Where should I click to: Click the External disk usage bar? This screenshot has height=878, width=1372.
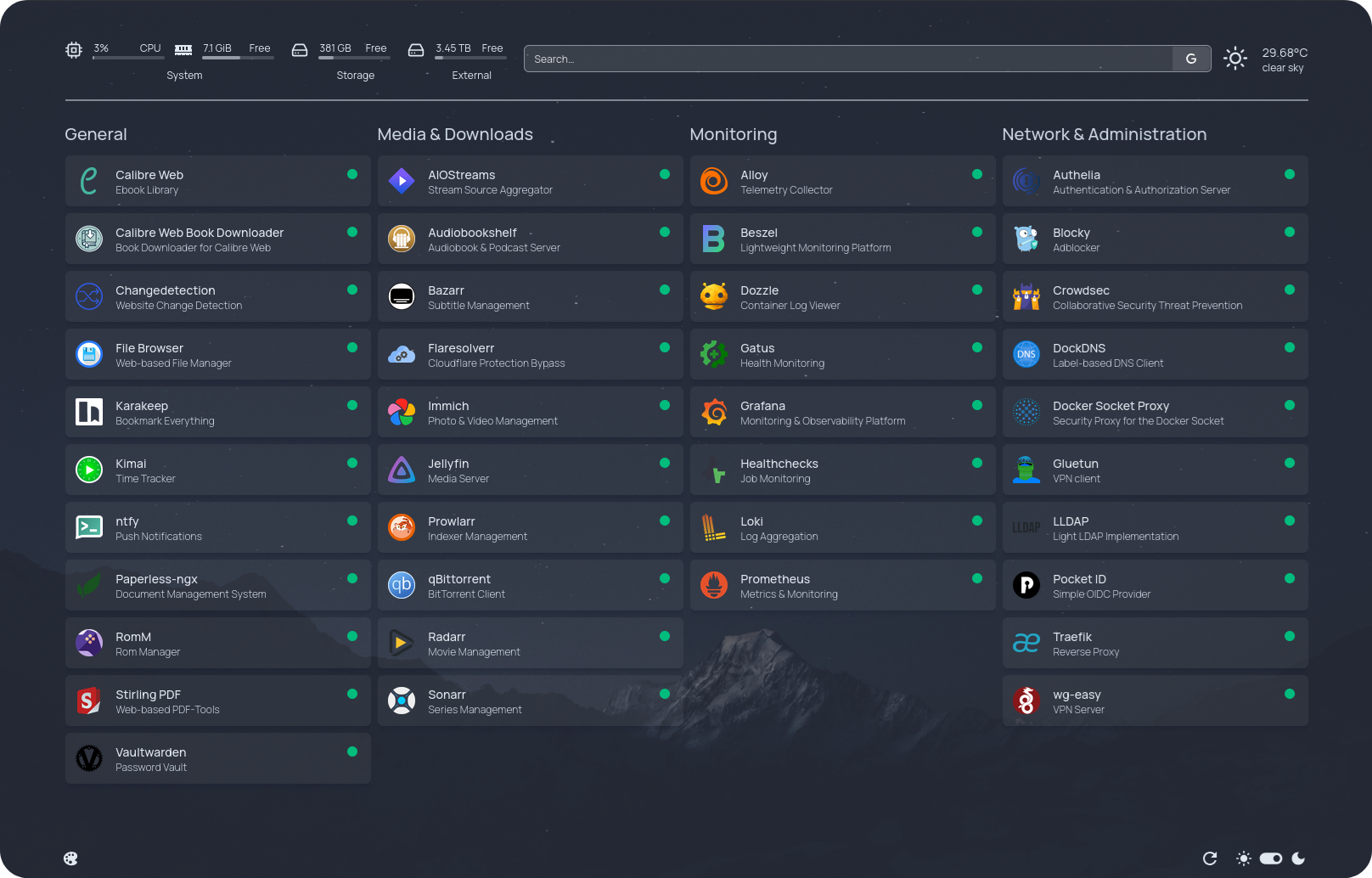[470, 58]
